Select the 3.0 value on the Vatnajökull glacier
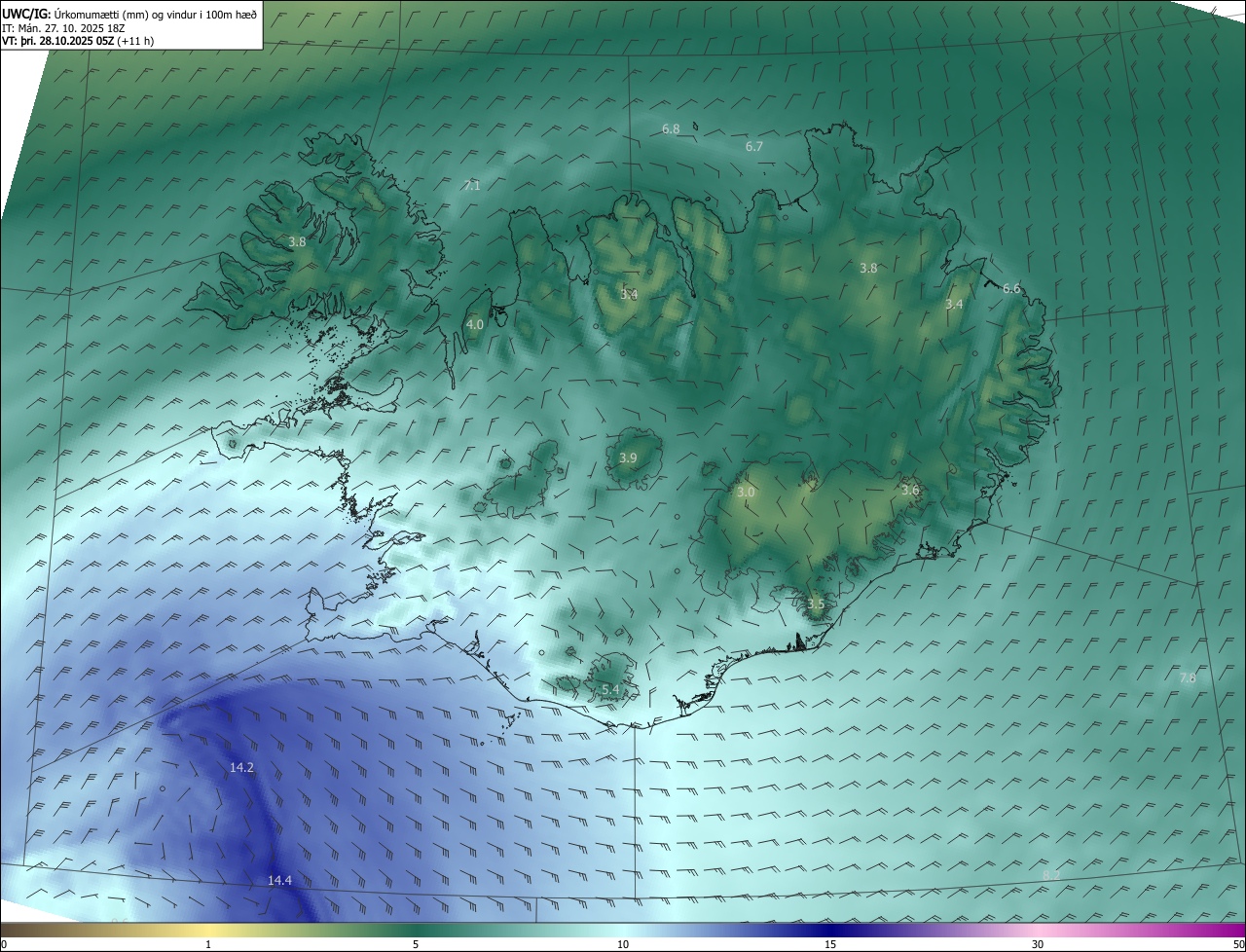1246x952 pixels. [x=746, y=494]
